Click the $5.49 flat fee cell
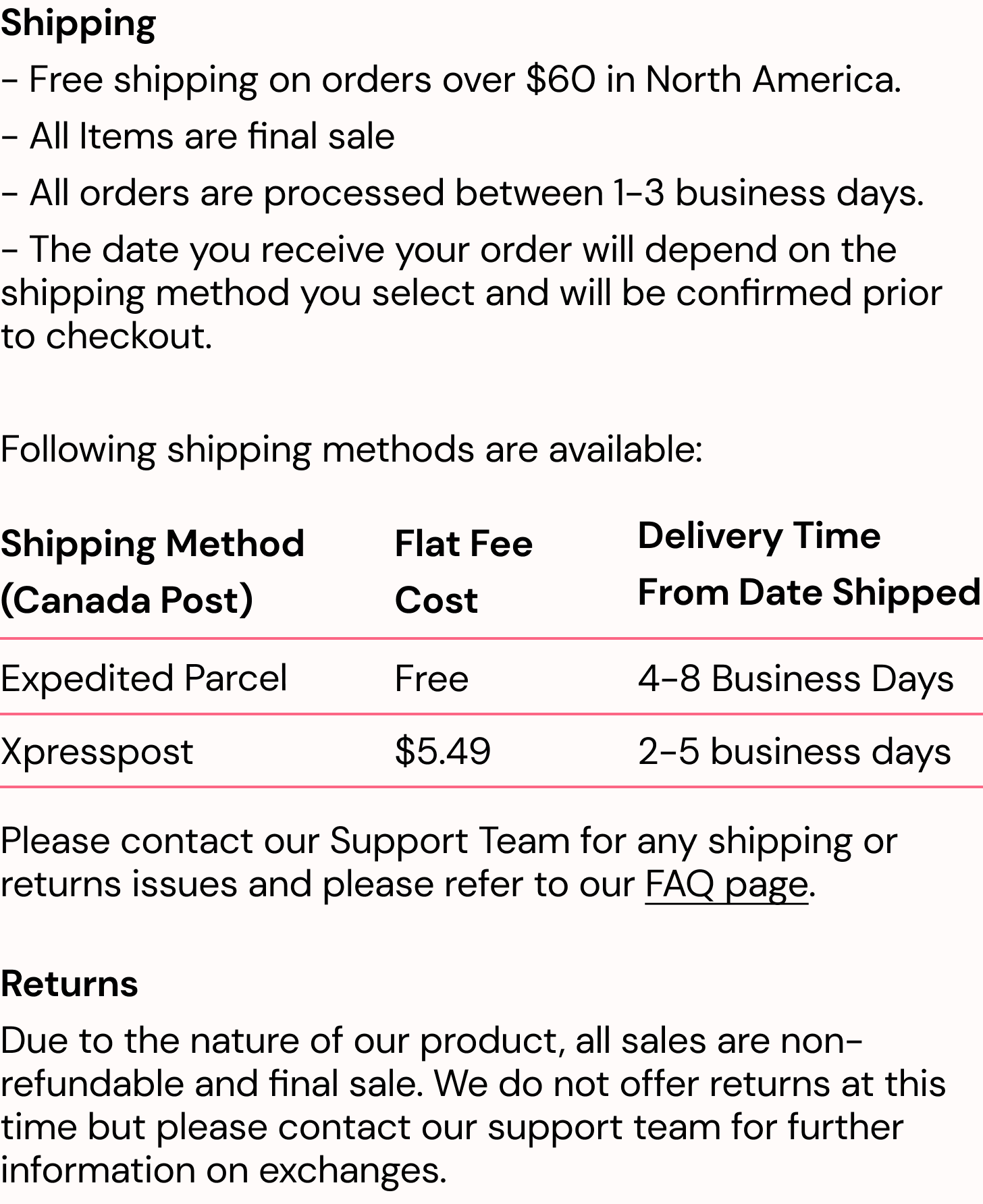 point(443,751)
